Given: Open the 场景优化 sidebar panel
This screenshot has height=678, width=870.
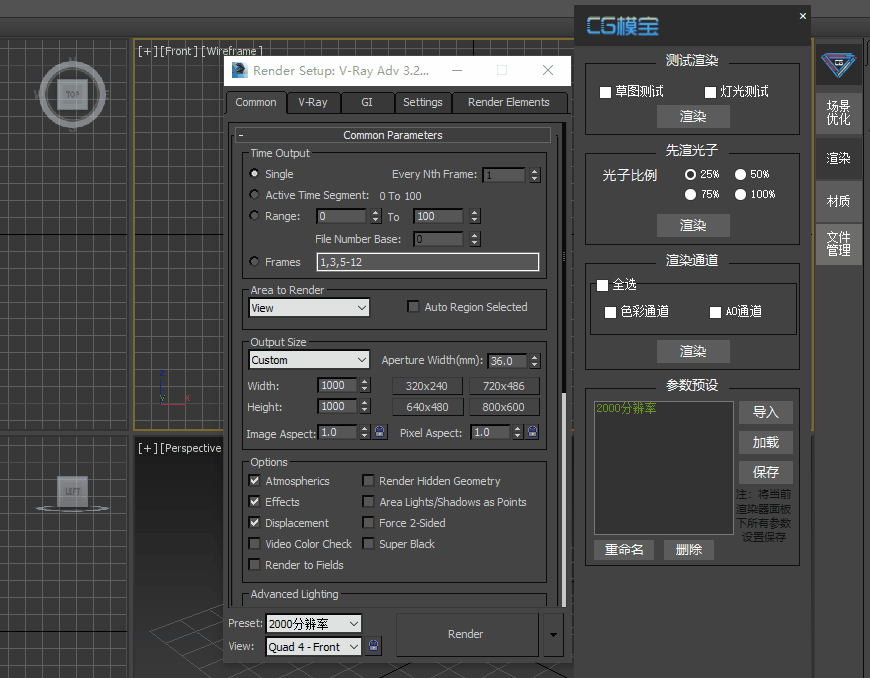Looking at the screenshot, I should [839, 109].
